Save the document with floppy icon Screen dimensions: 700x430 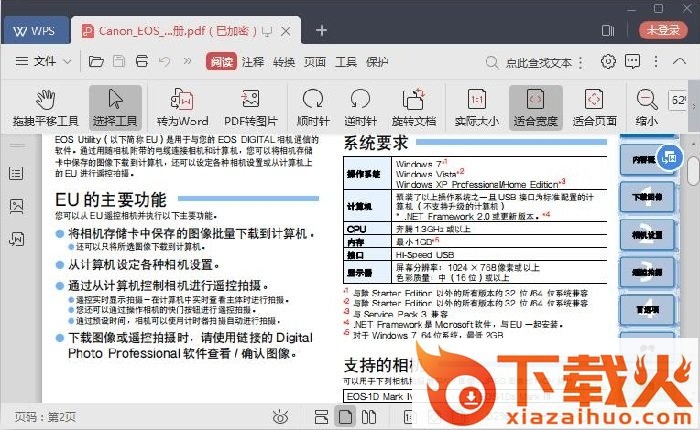119,61
